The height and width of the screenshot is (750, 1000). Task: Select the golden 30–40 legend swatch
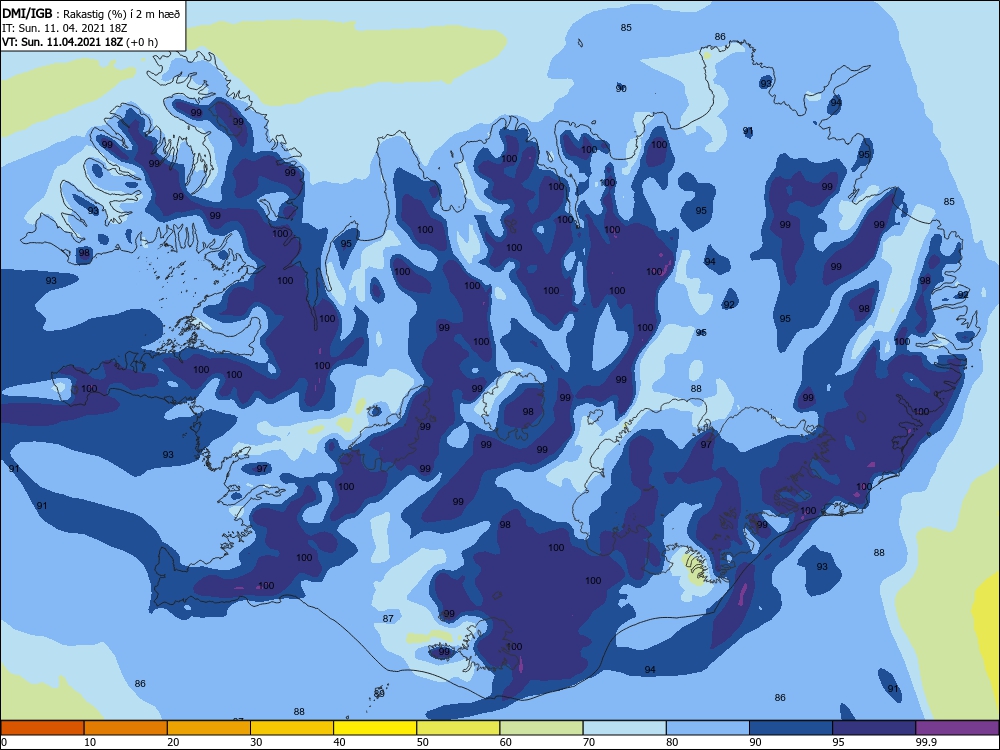point(291,728)
